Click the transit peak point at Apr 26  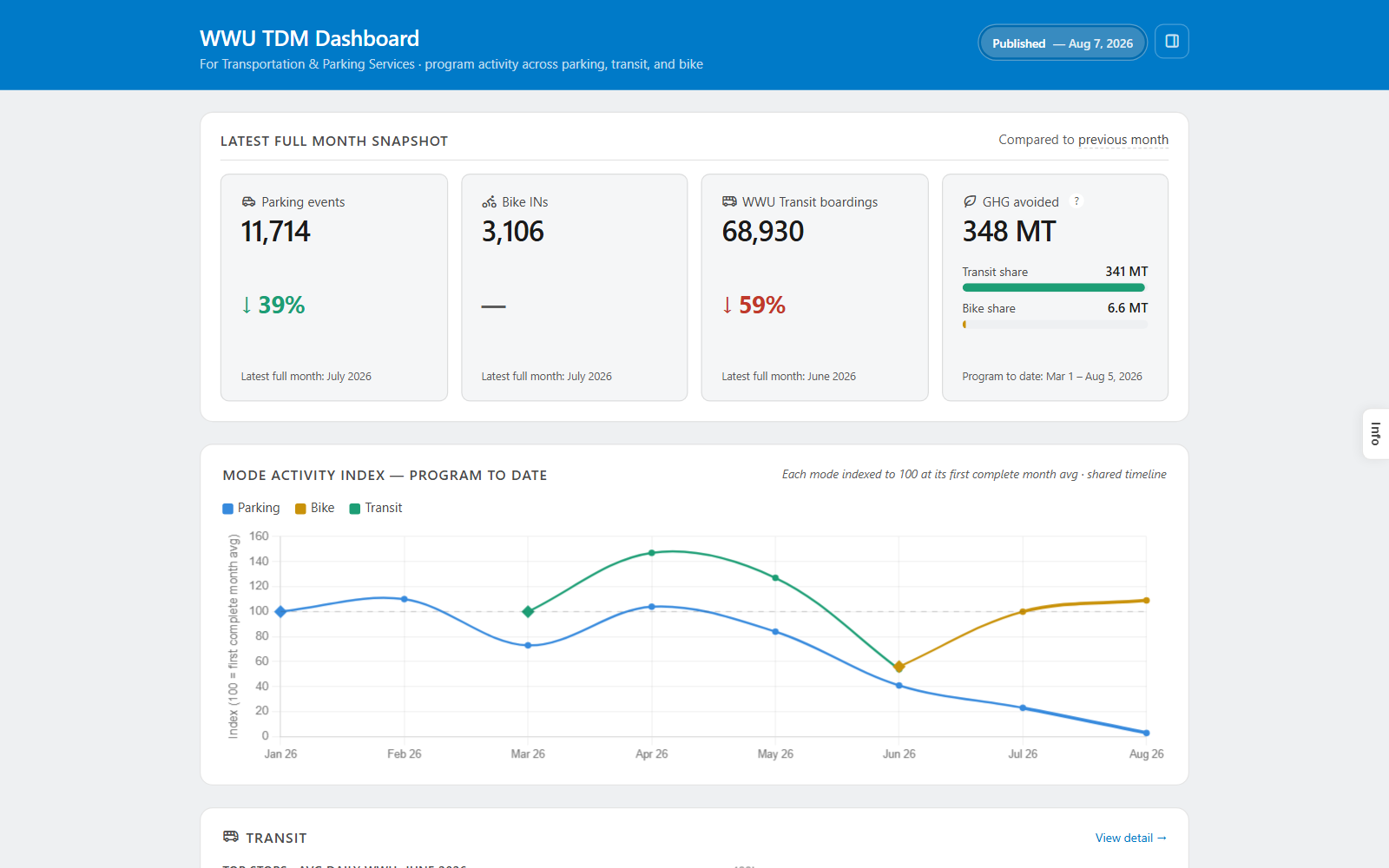coord(652,553)
